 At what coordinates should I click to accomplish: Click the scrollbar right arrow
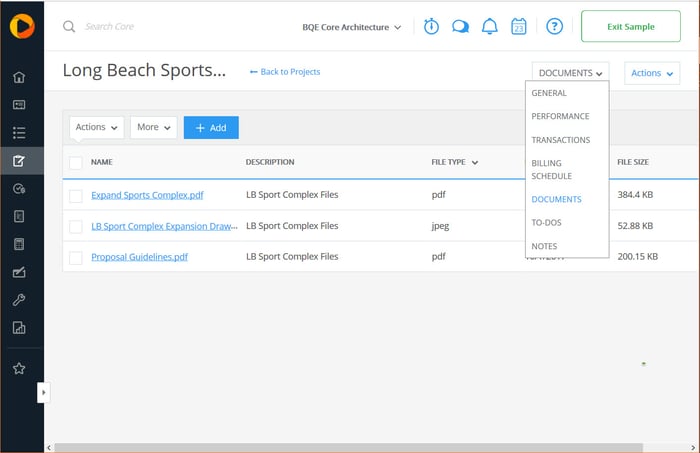coord(693,448)
